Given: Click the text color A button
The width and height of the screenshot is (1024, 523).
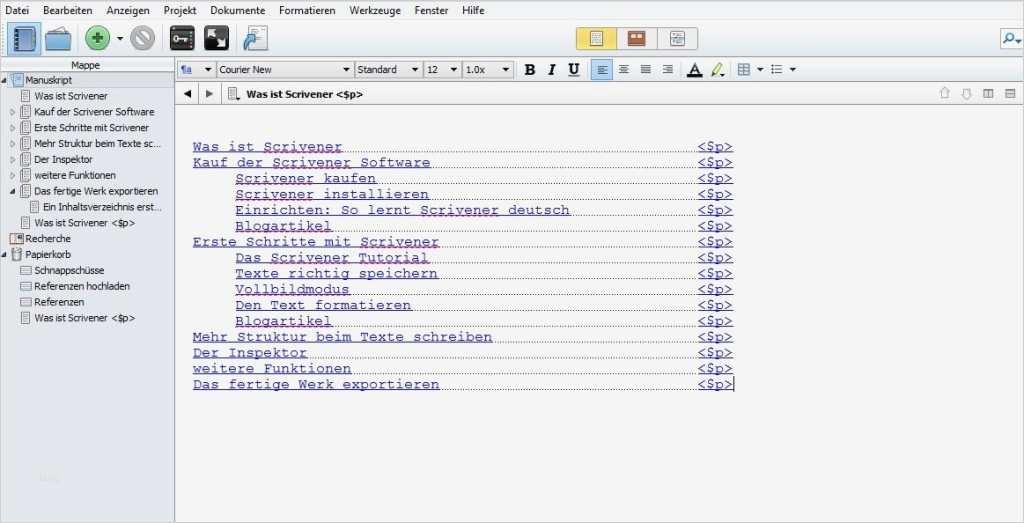Looking at the screenshot, I should tap(695, 69).
